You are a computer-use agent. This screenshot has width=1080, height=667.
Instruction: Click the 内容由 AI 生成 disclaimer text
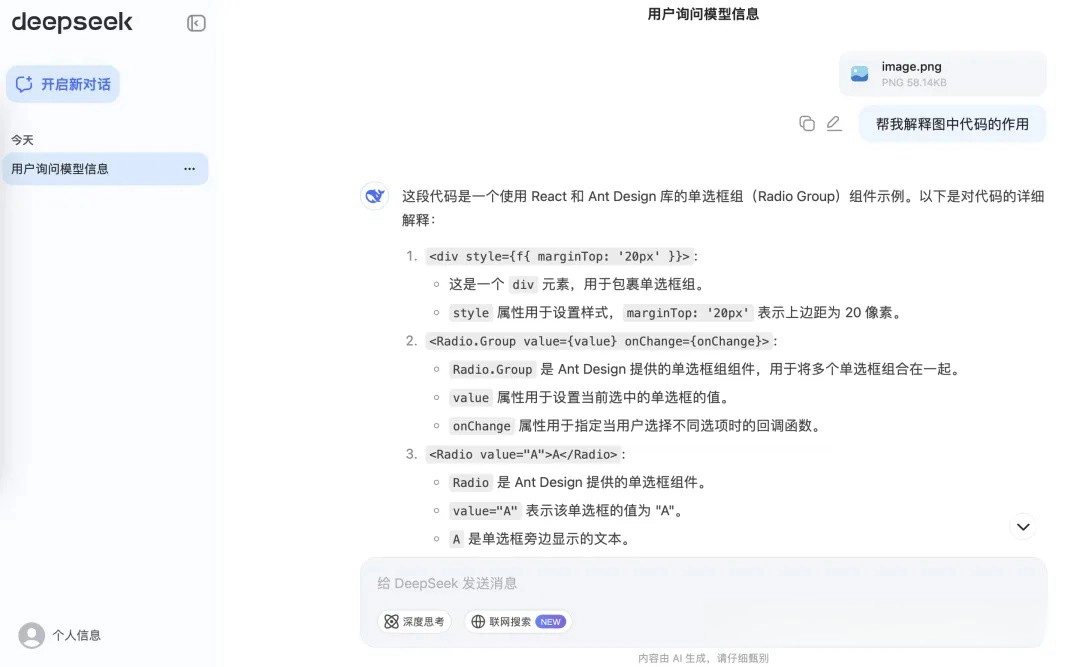(703, 658)
